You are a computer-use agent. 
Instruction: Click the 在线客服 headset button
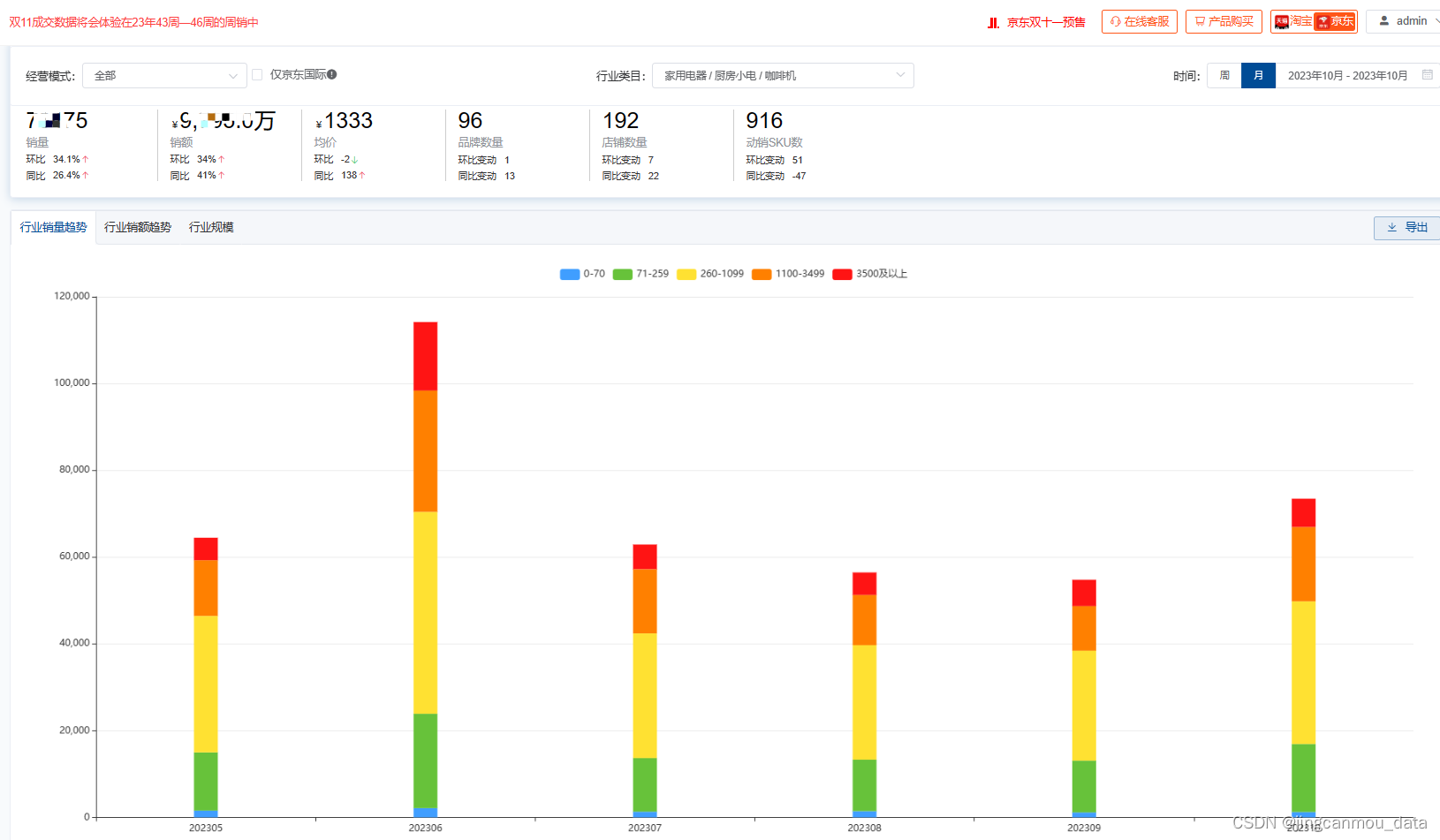pos(1140,21)
